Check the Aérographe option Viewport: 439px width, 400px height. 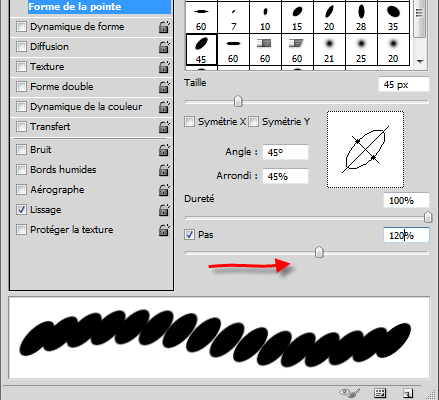point(21,190)
